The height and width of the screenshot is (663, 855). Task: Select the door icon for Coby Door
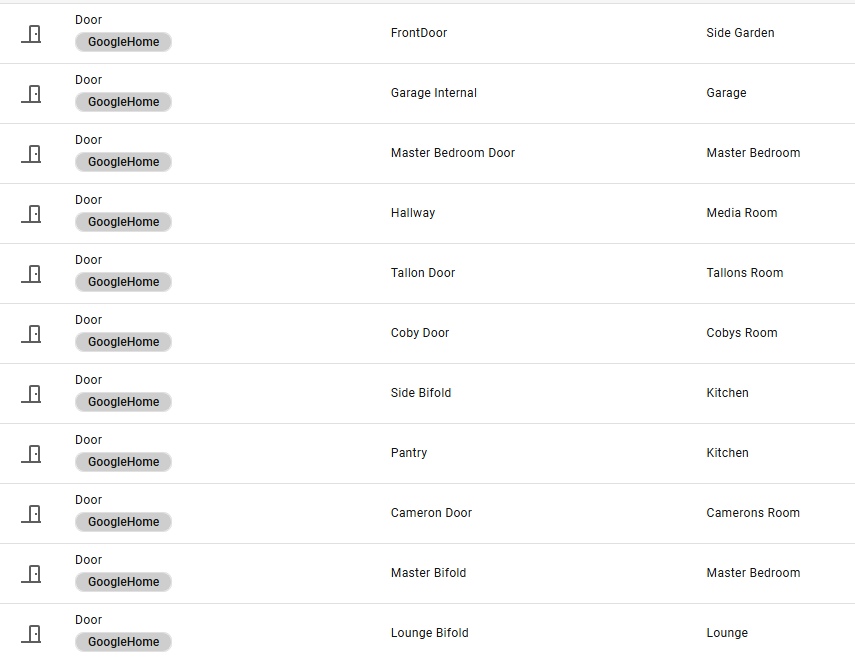click(x=32, y=334)
